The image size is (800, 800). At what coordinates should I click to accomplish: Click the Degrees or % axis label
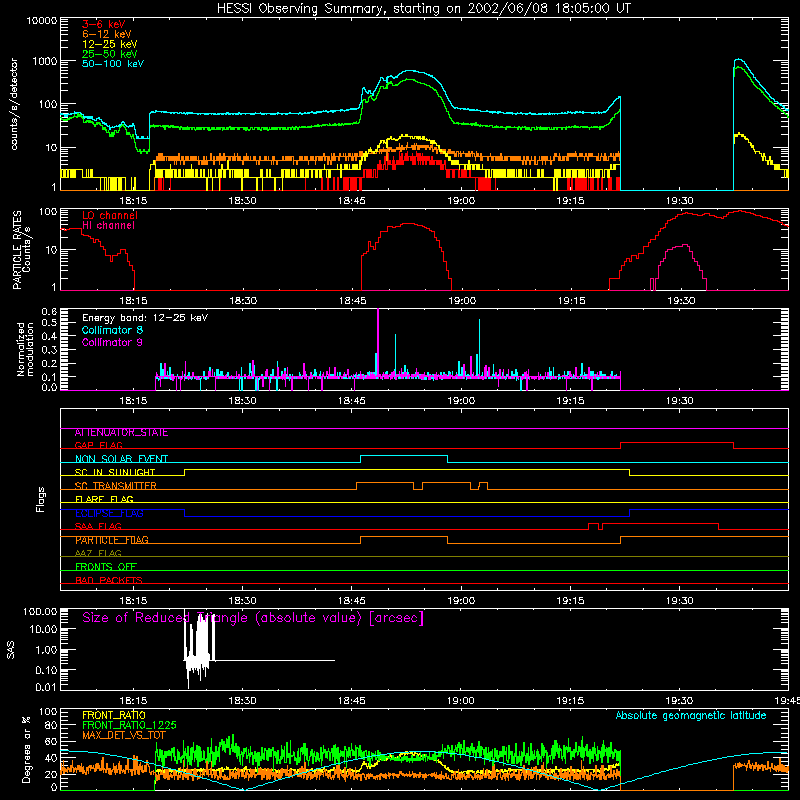click(x=26, y=749)
